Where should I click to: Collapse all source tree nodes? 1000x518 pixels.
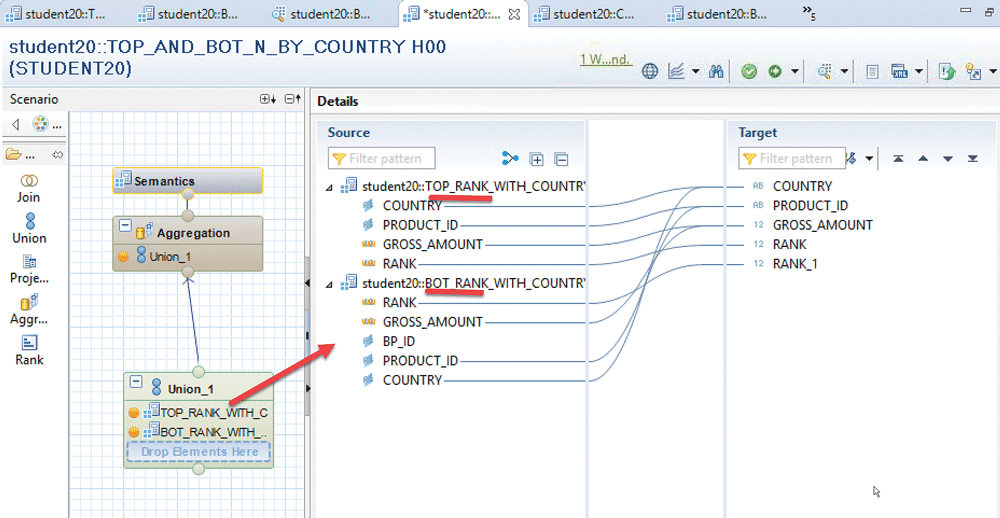[x=561, y=159]
